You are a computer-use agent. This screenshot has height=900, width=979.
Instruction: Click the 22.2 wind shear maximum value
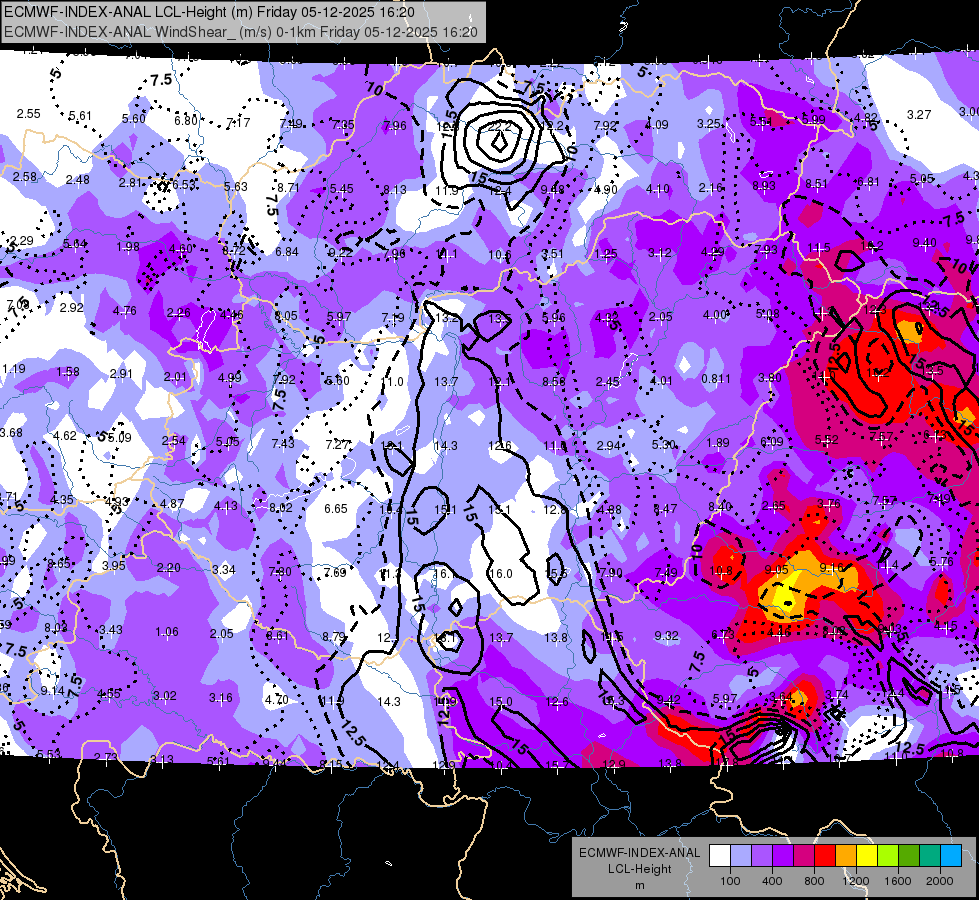tap(499, 127)
